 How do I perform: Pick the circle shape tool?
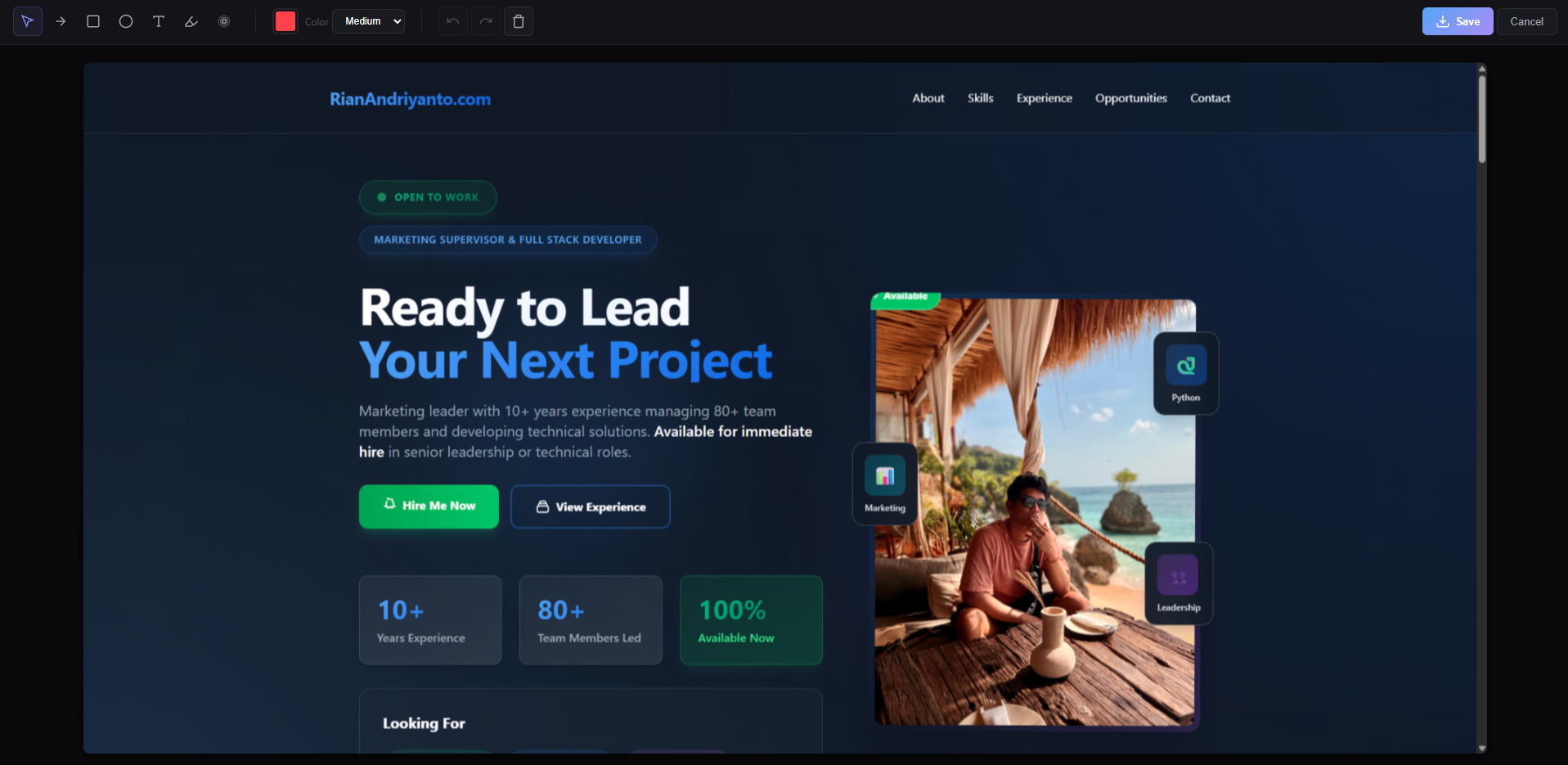pyautogui.click(x=126, y=21)
